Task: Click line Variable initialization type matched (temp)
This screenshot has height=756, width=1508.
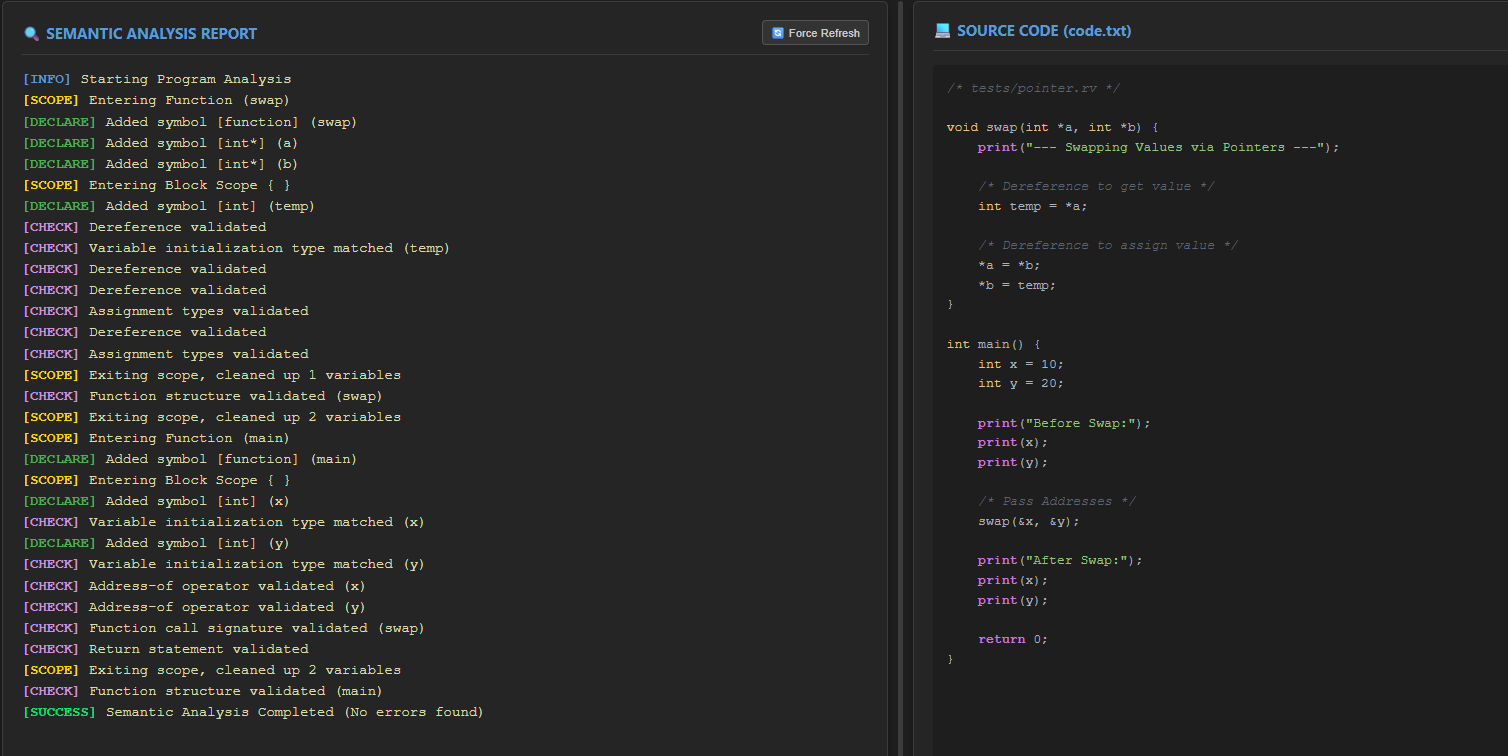Action: [236, 248]
